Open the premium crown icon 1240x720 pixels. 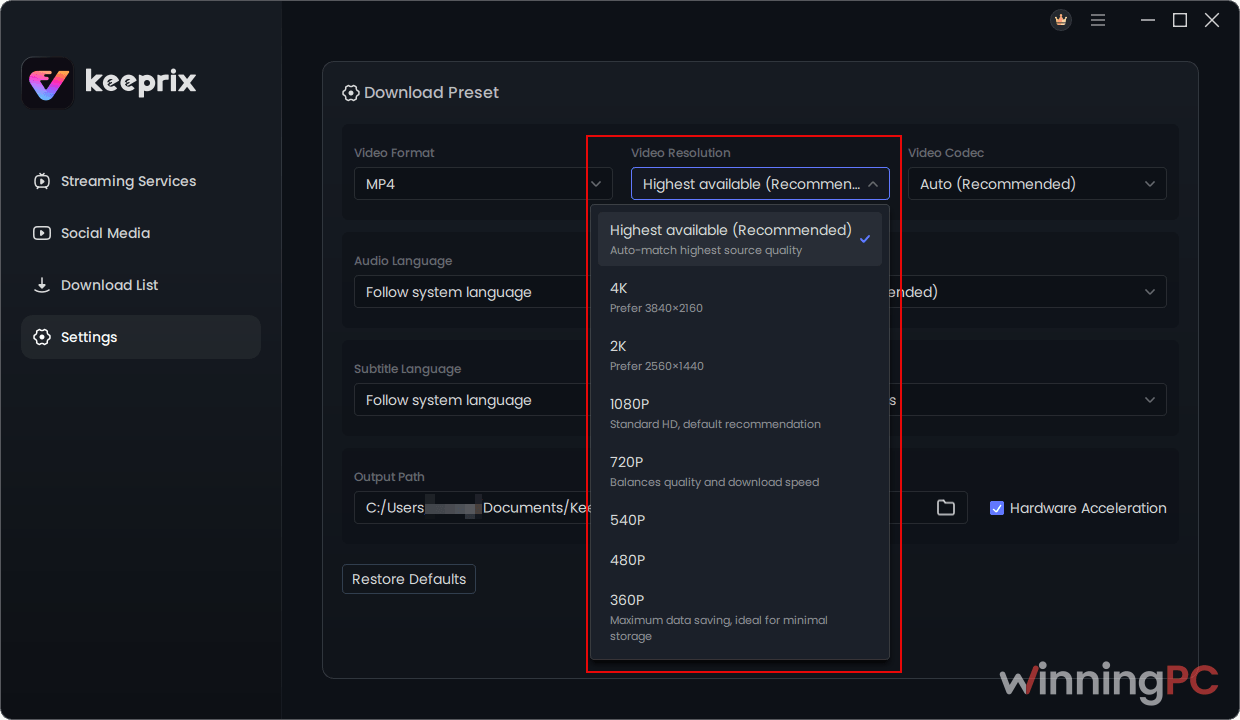coord(1061,20)
